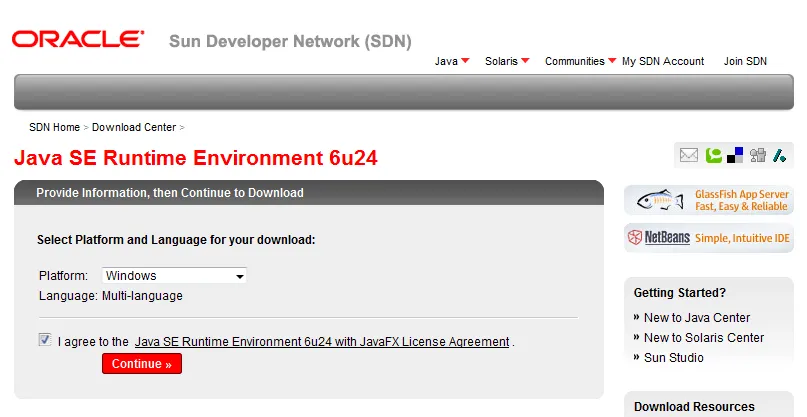Click the Multi-language text

(142, 296)
